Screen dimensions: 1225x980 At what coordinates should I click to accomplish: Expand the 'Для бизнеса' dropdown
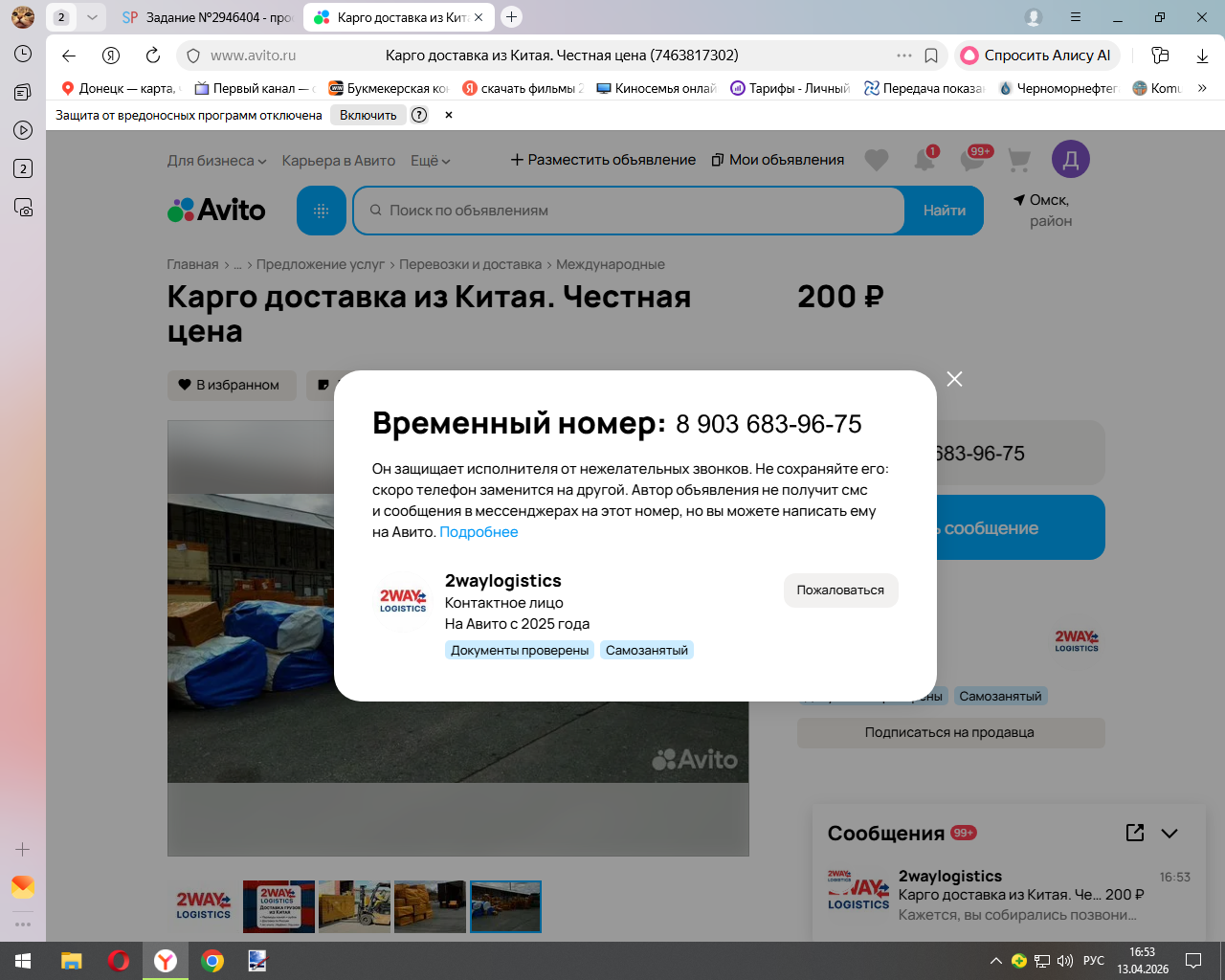click(216, 161)
